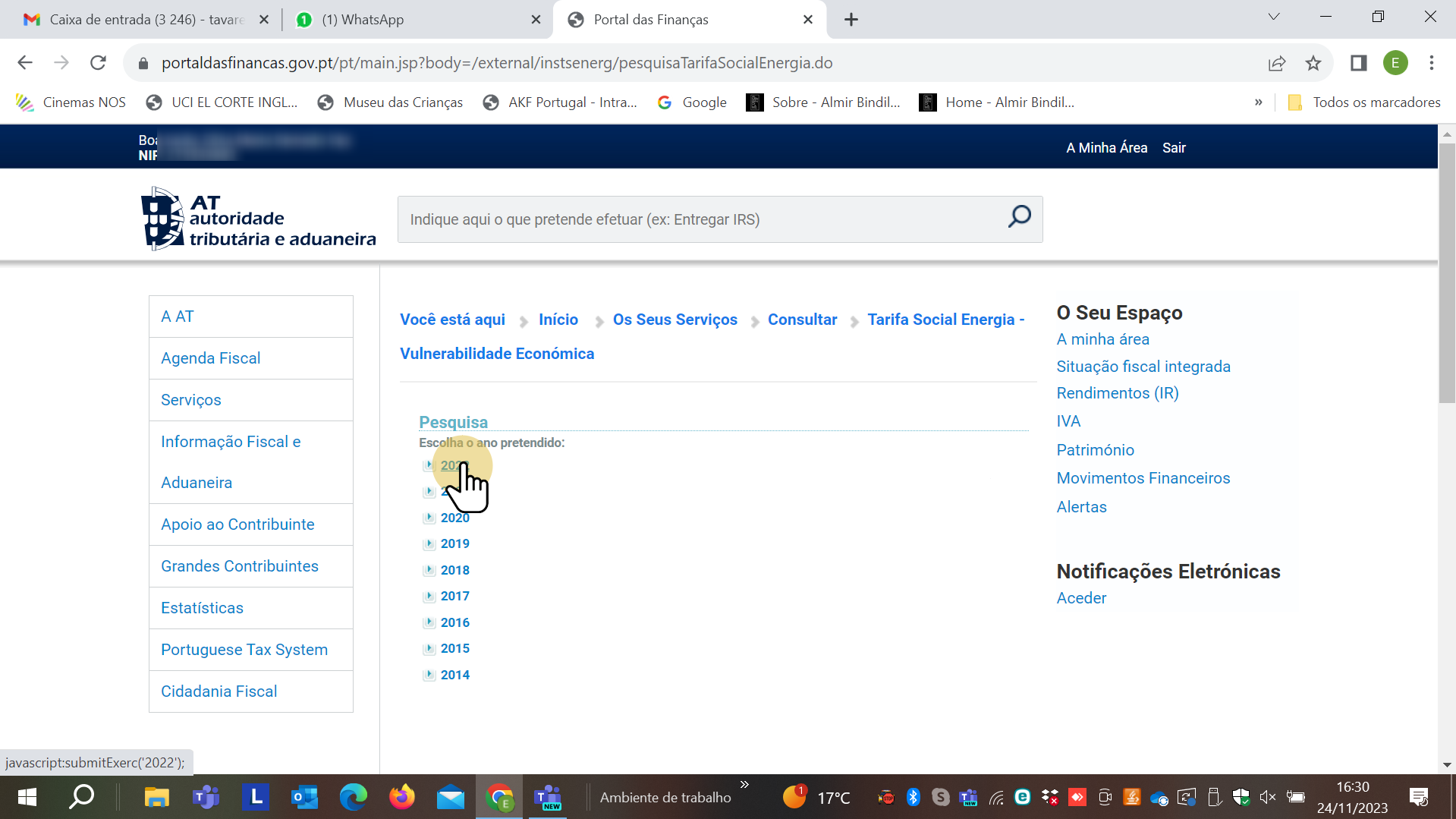Click the AT autoridade tributária logo
Screen dimensions: 1456x819
[258, 219]
